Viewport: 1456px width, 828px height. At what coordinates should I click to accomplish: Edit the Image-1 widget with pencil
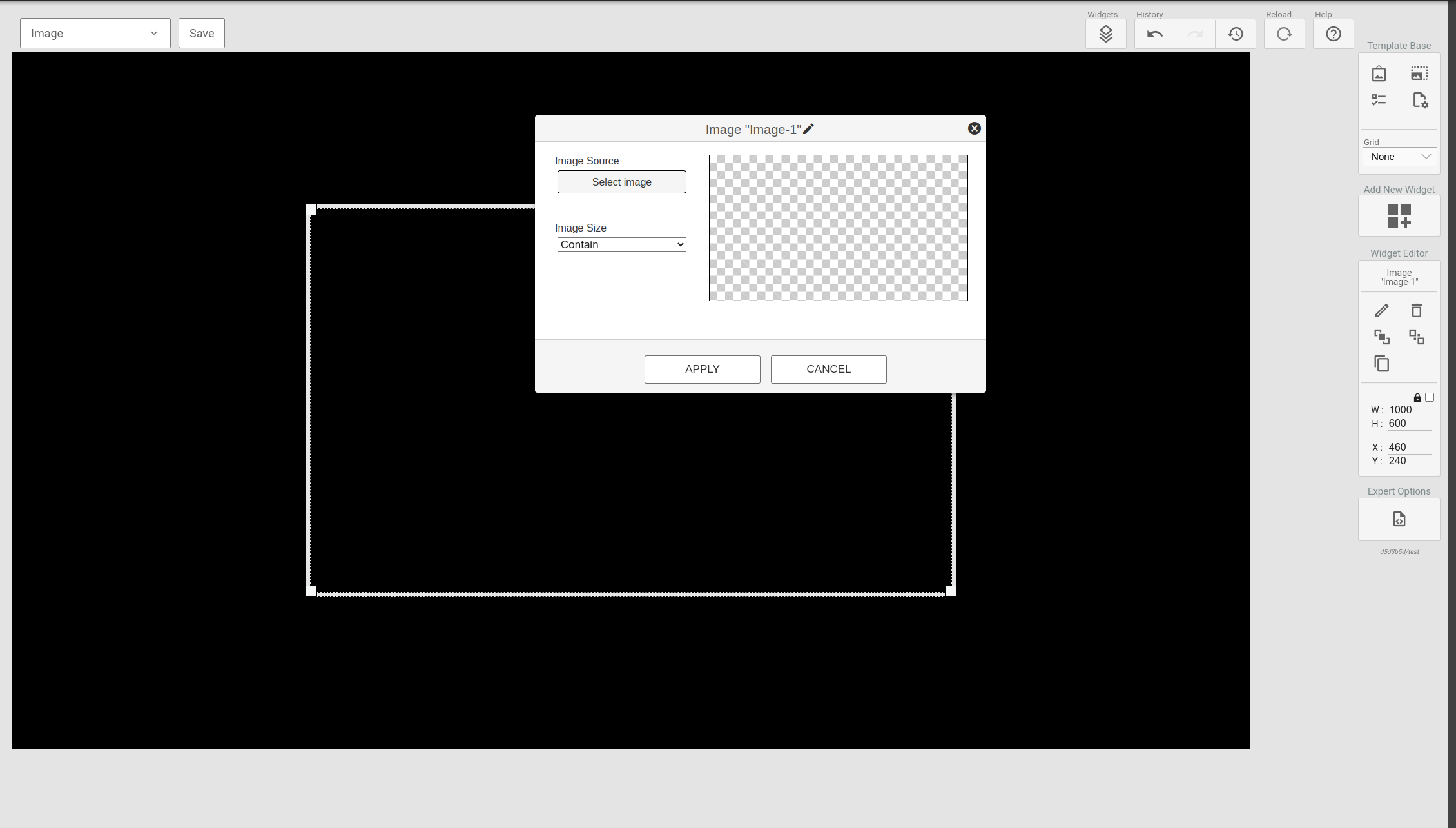pyautogui.click(x=1381, y=311)
